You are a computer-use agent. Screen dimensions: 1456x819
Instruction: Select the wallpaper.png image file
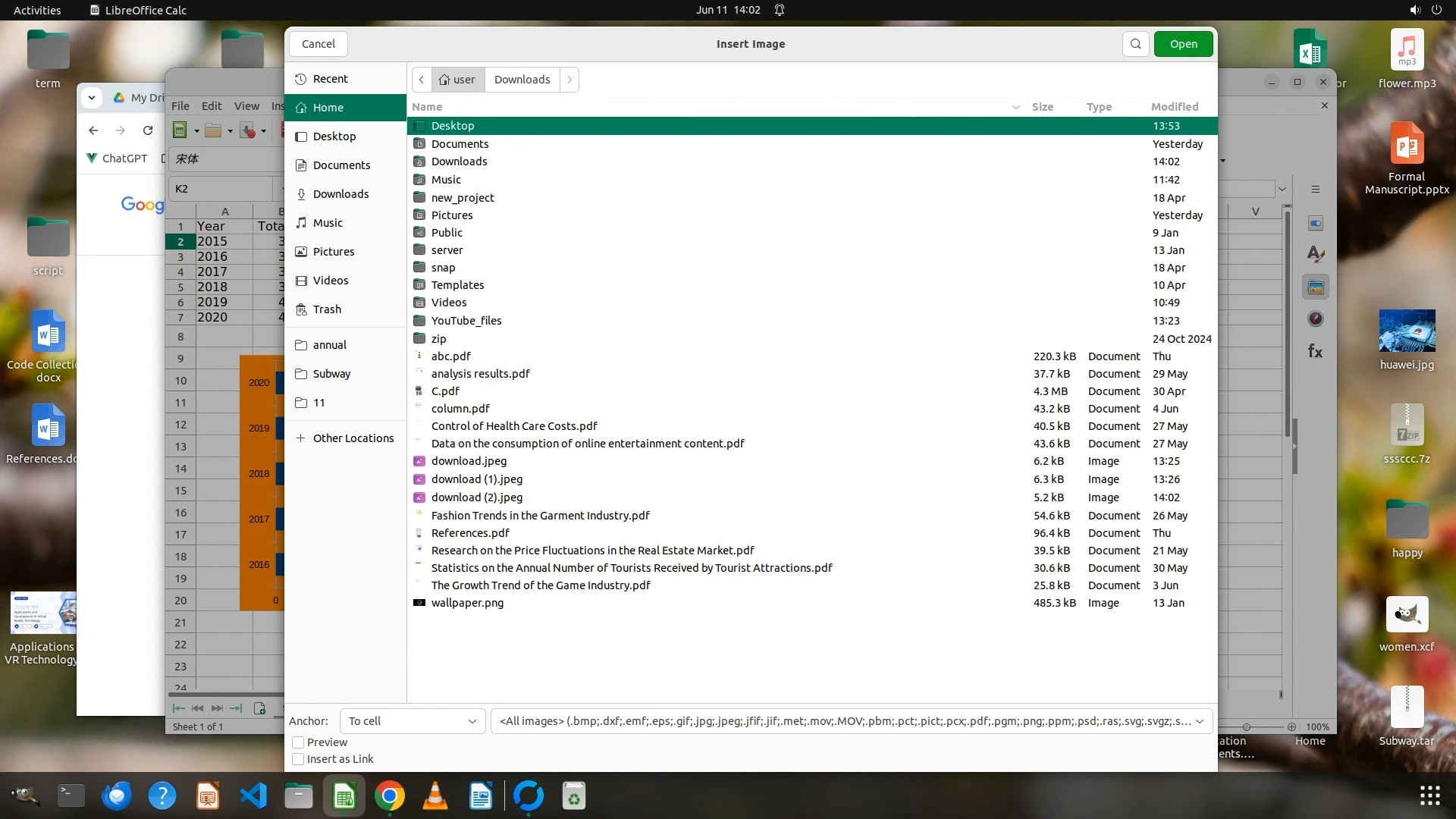(x=467, y=603)
